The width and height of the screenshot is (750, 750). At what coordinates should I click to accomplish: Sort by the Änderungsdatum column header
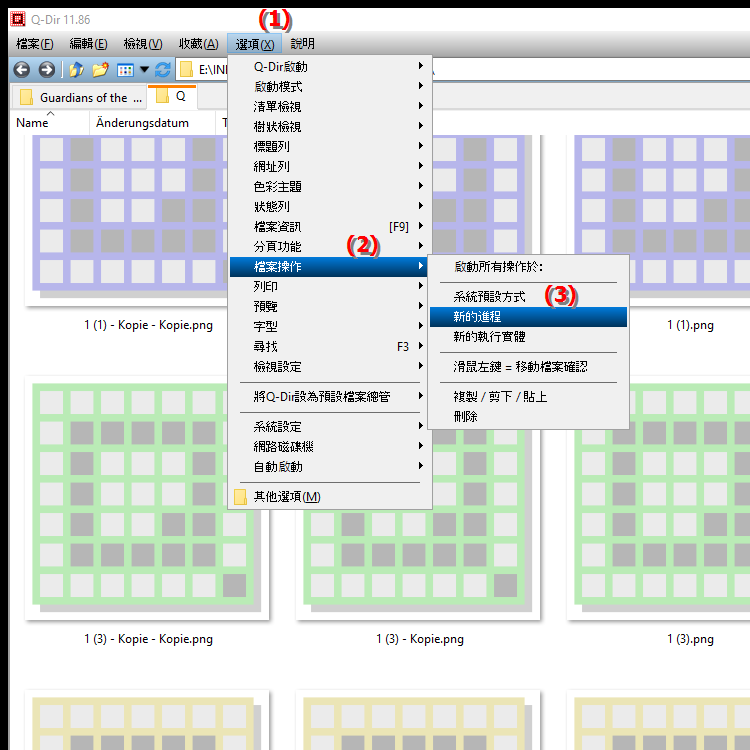(152, 123)
